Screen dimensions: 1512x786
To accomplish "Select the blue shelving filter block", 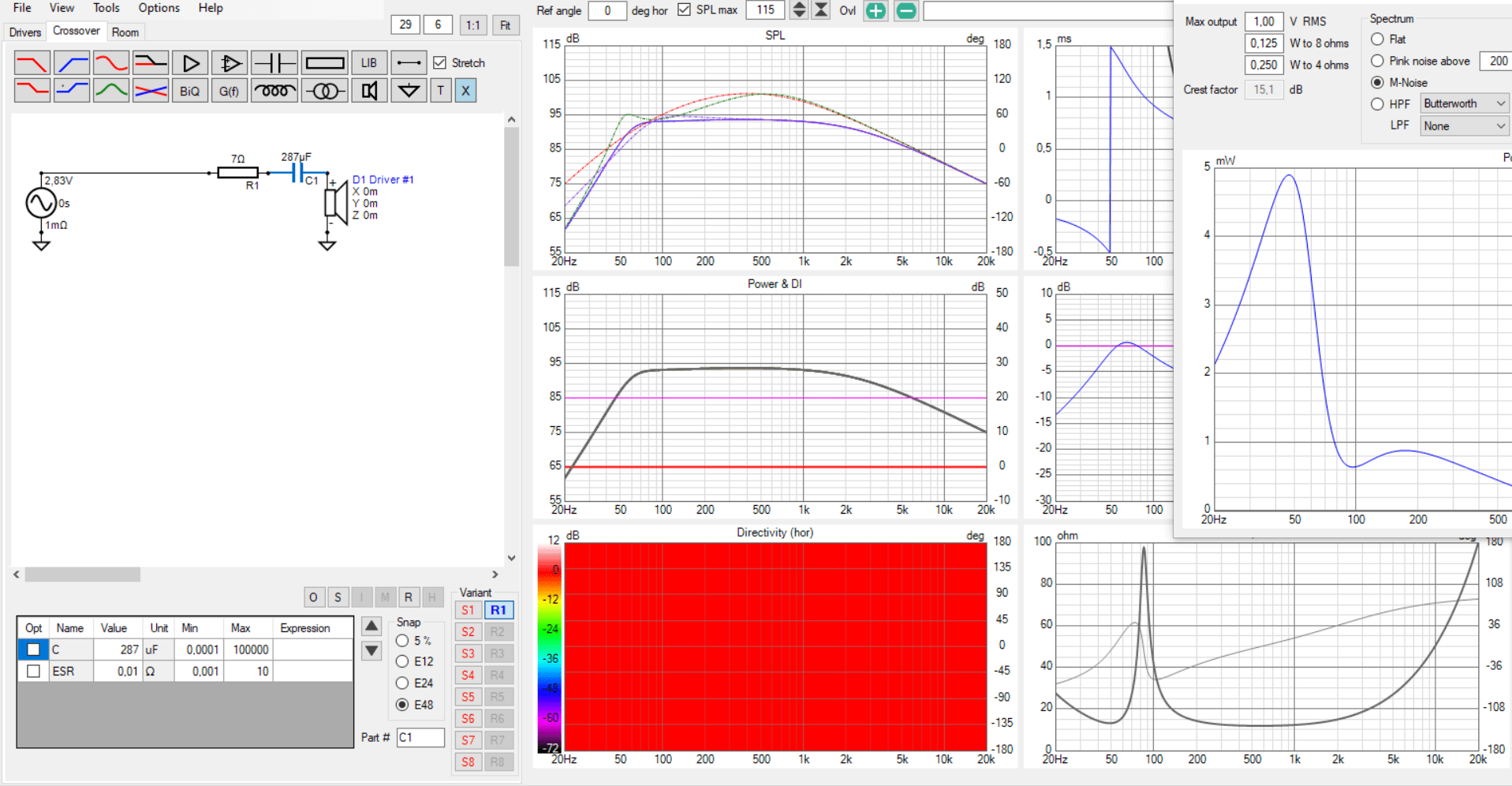I will (x=72, y=91).
